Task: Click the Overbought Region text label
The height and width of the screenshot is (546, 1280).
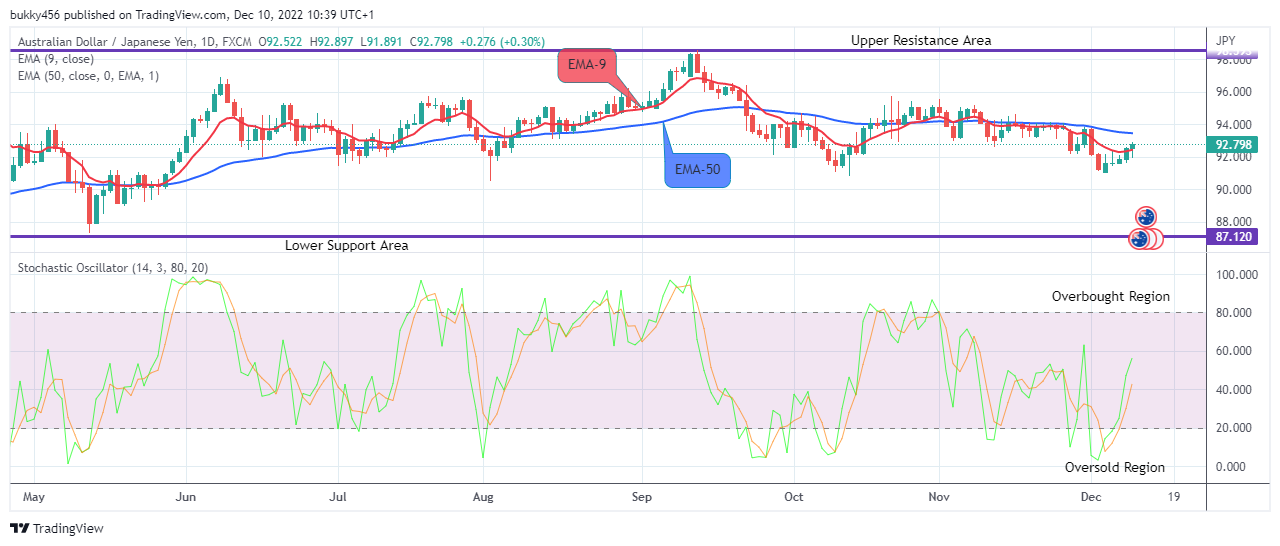Action: click(1110, 296)
